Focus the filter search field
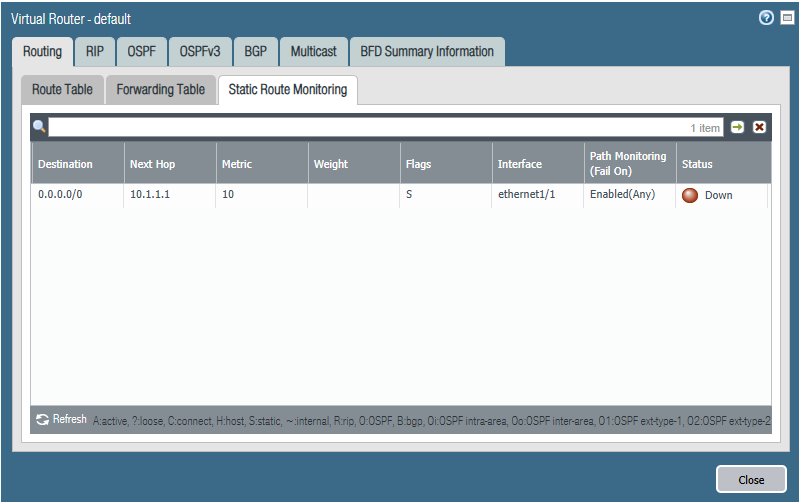 click(386, 127)
